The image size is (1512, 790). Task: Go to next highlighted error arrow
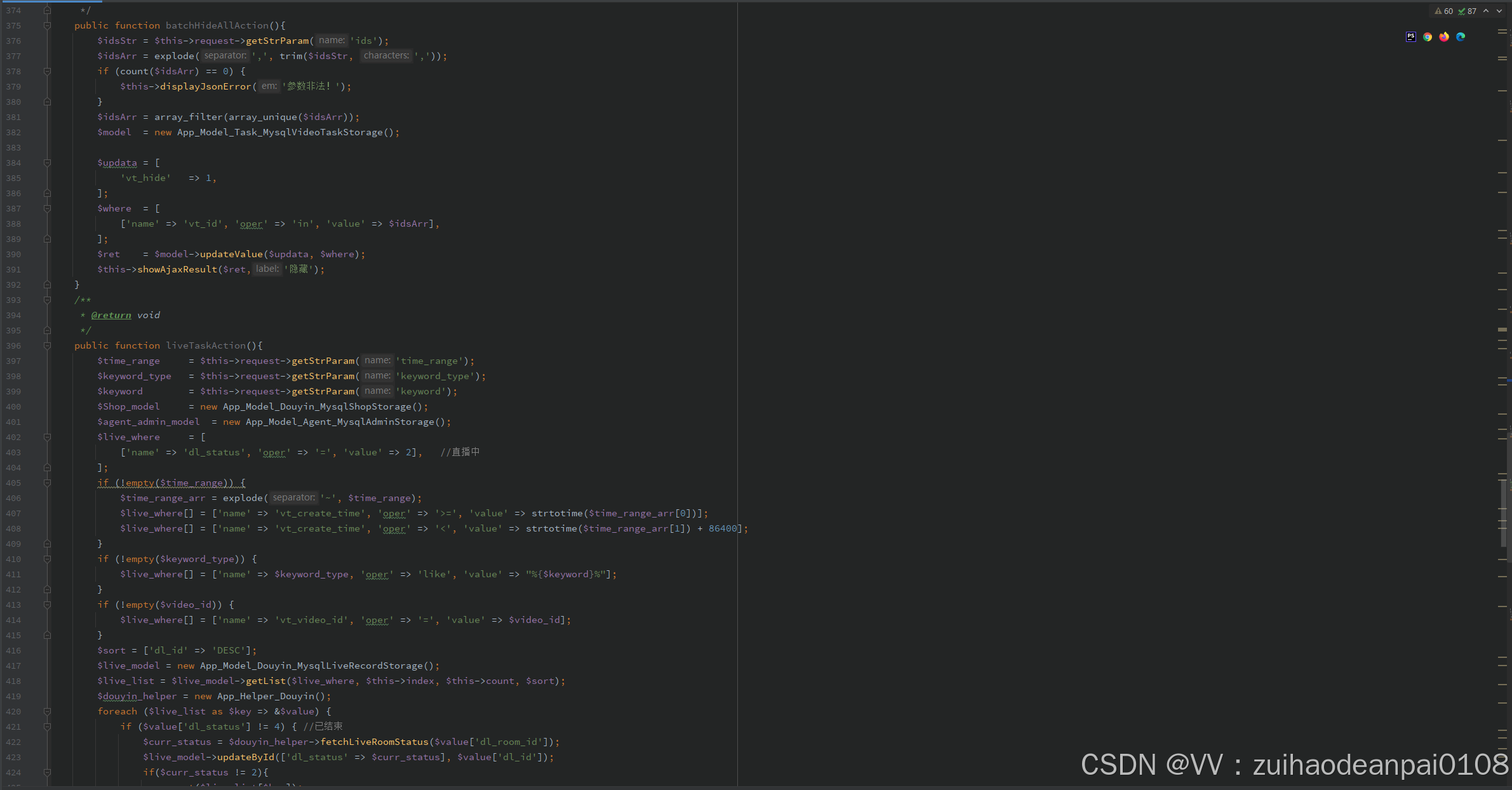pyautogui.click(x=1499, y=11)
